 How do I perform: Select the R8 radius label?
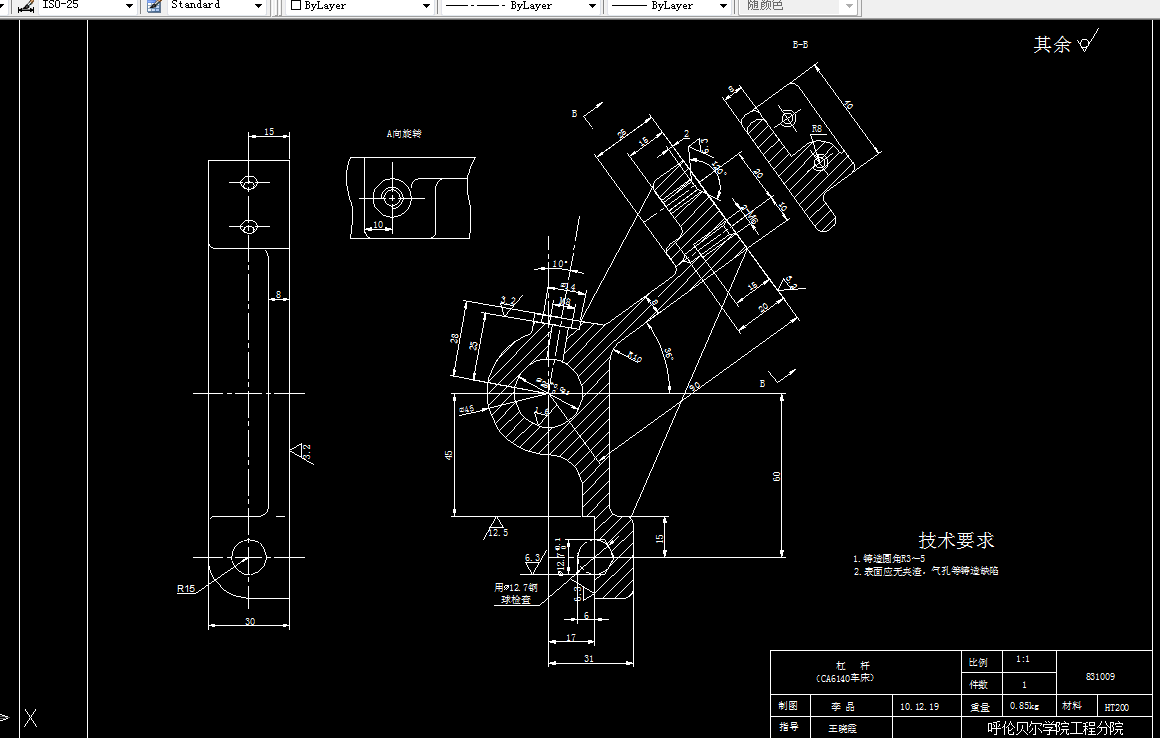[817, 129]
